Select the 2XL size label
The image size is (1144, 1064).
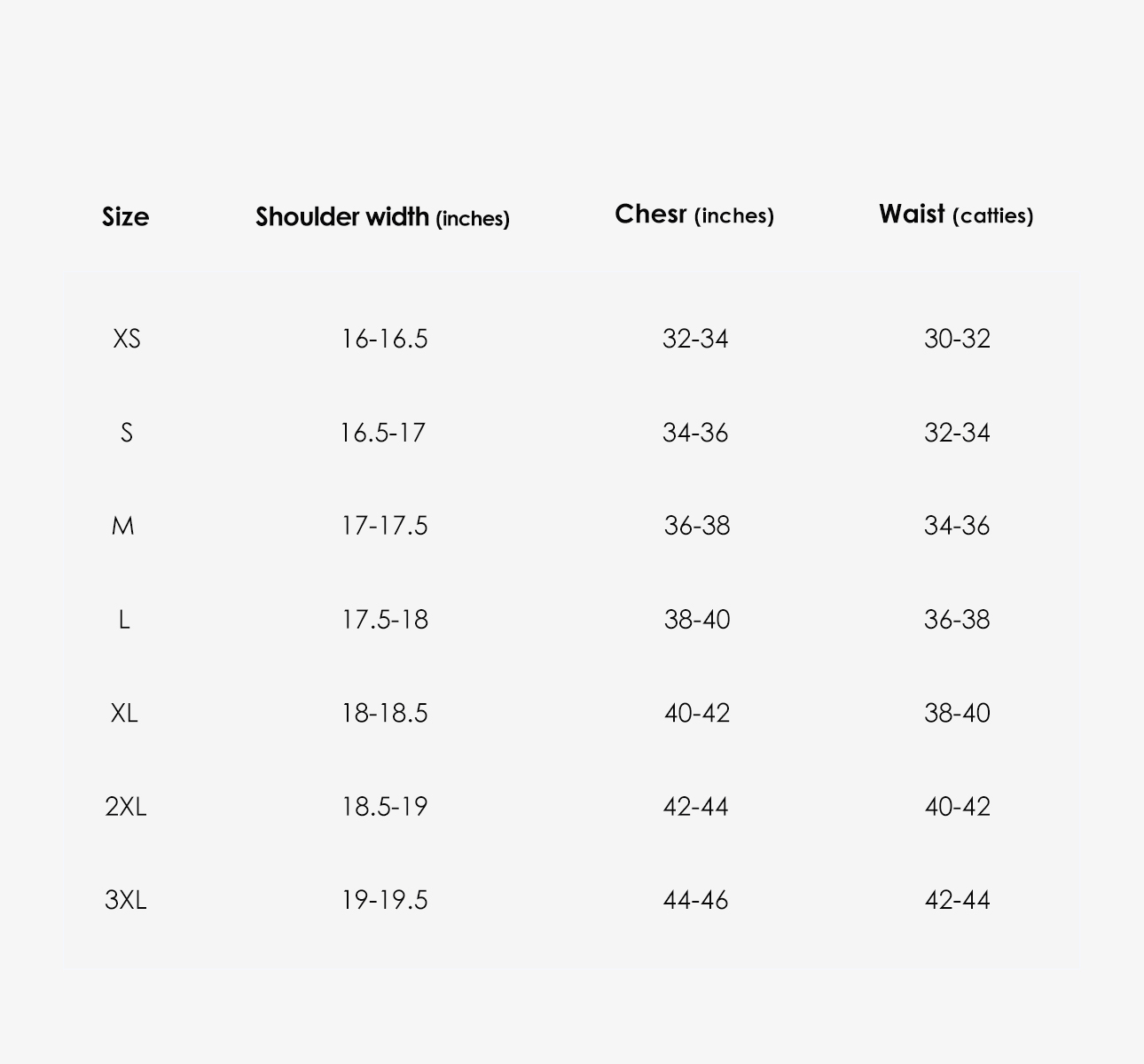tap(125, 807)
